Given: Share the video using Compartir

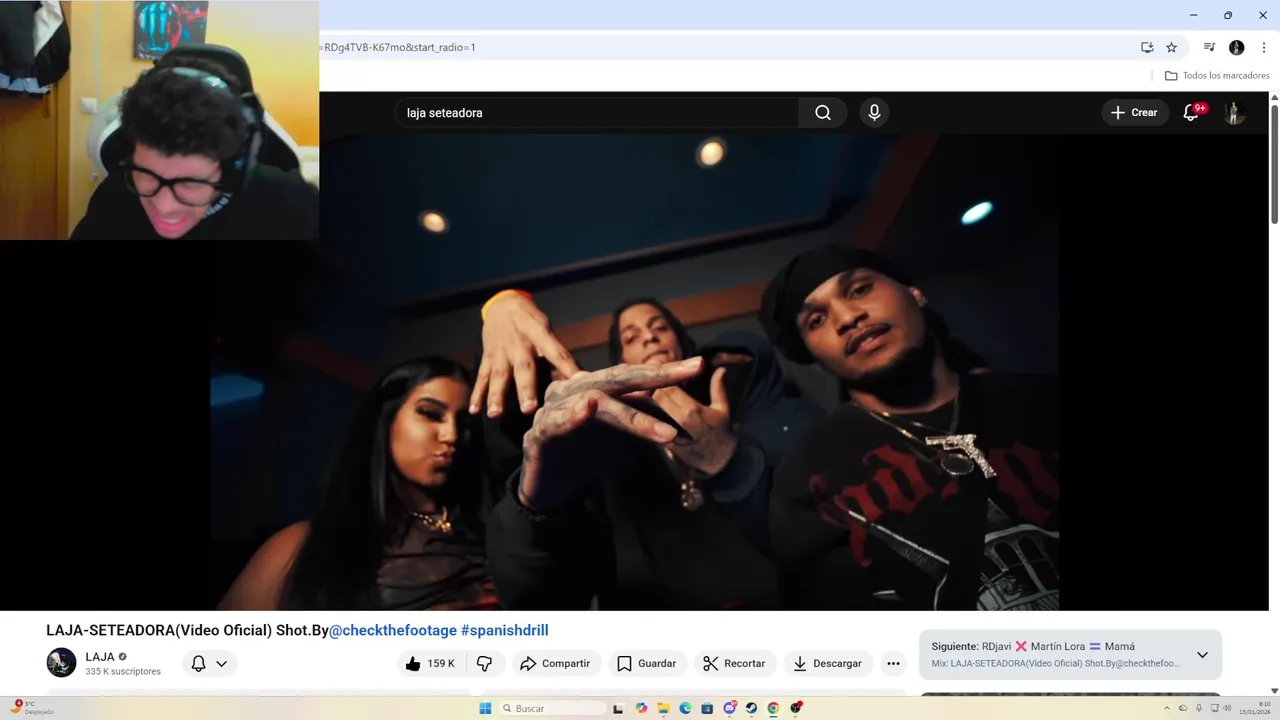Looking at the screenshot, I should coord(556,663).
